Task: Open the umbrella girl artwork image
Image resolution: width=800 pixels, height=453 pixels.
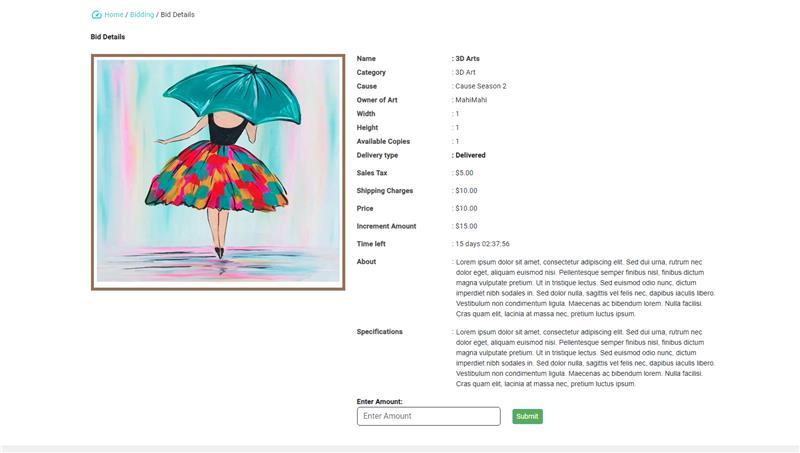Action: pyautogui.click(x=218, y=172)
